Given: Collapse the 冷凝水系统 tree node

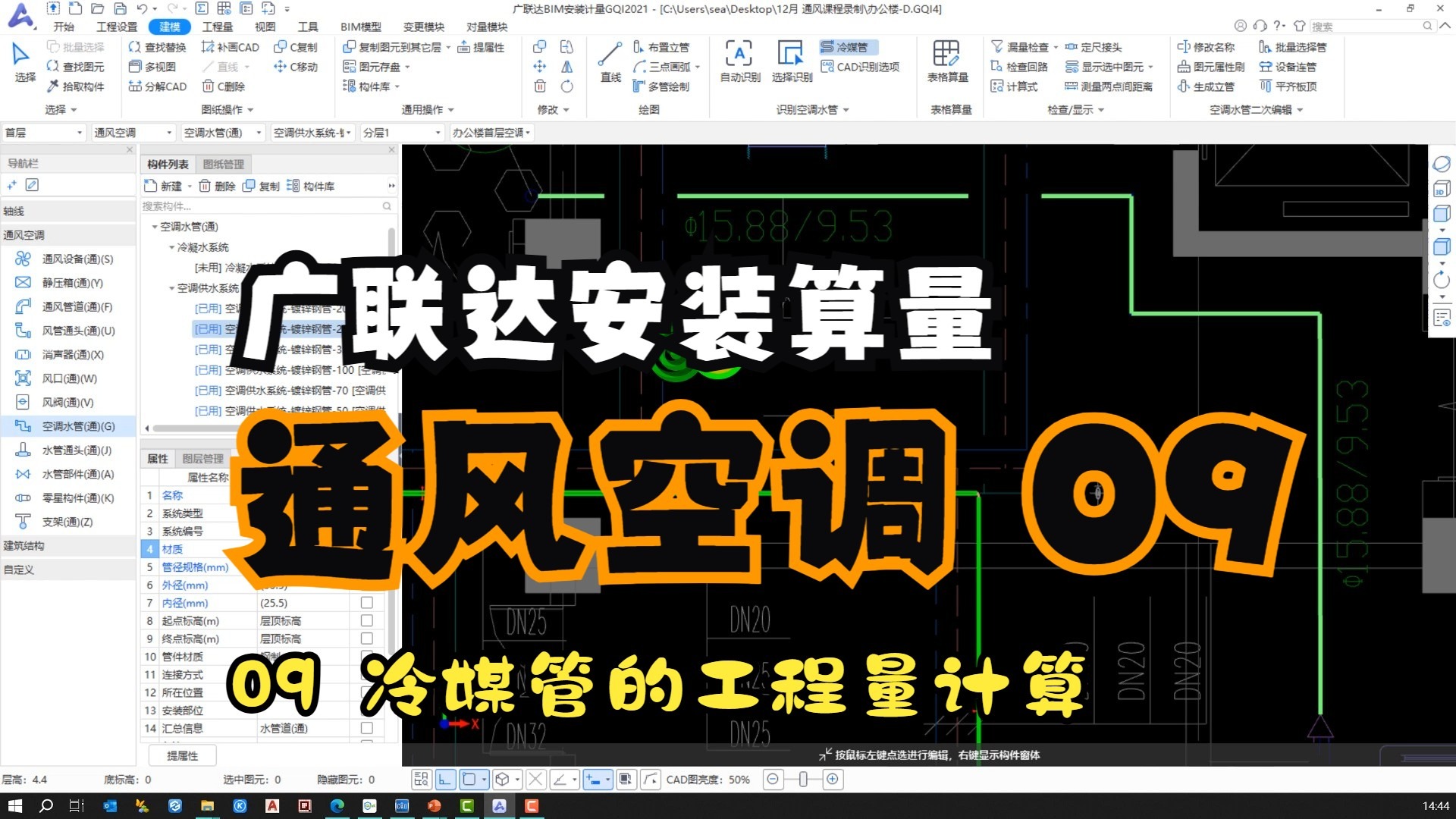Looking at the screenshot, I should 171,246.
